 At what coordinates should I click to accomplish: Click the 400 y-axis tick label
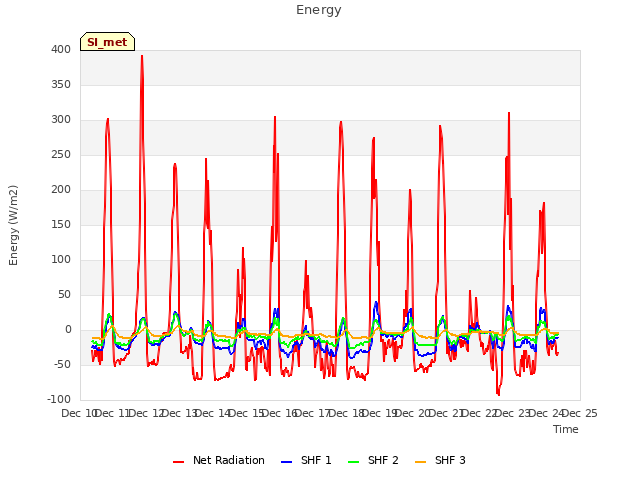61,50
